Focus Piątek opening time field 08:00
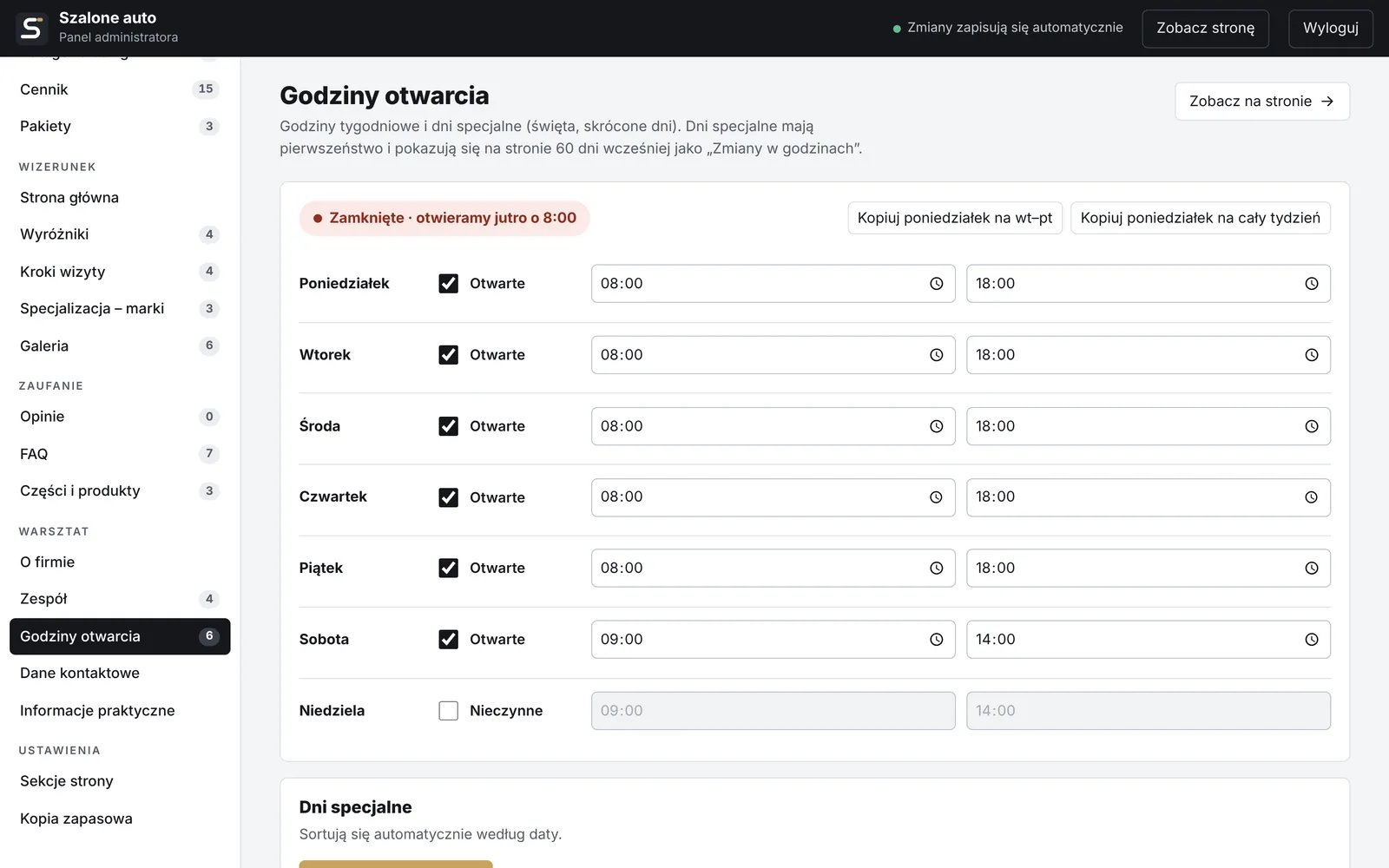This screenshot has height=868, width=1389. point(773,569)
